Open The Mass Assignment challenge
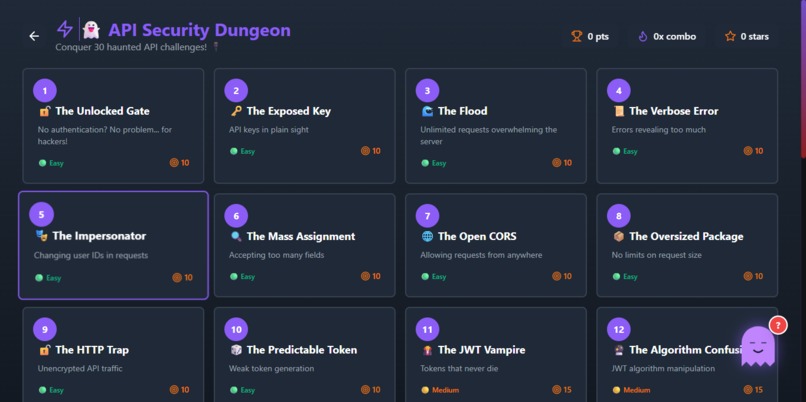The image size is (806, 402). point(304,245)
